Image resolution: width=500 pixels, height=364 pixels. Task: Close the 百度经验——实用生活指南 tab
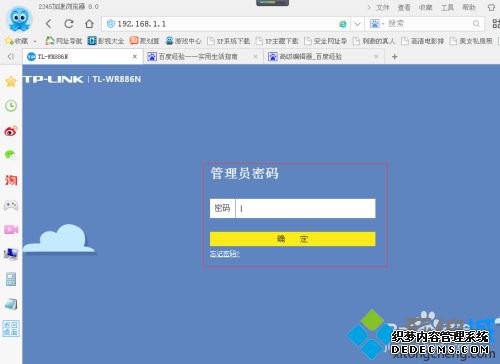(x=255, y=57)
